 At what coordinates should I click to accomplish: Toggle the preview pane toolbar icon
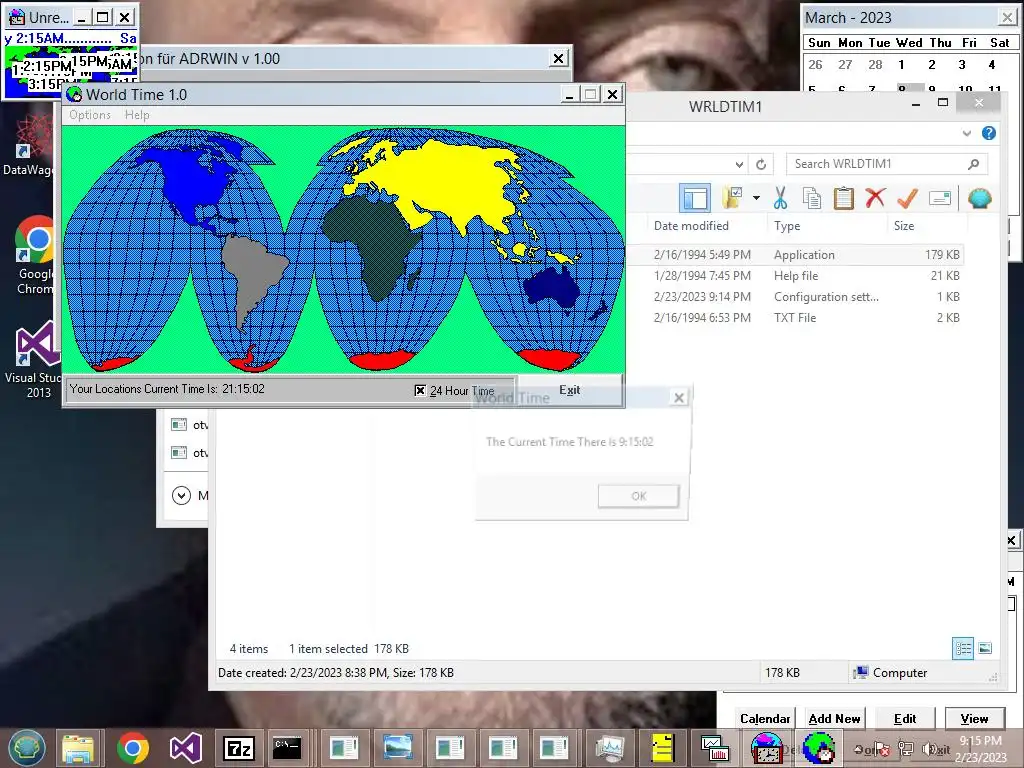pyautogui.click(x=695, y=198)
